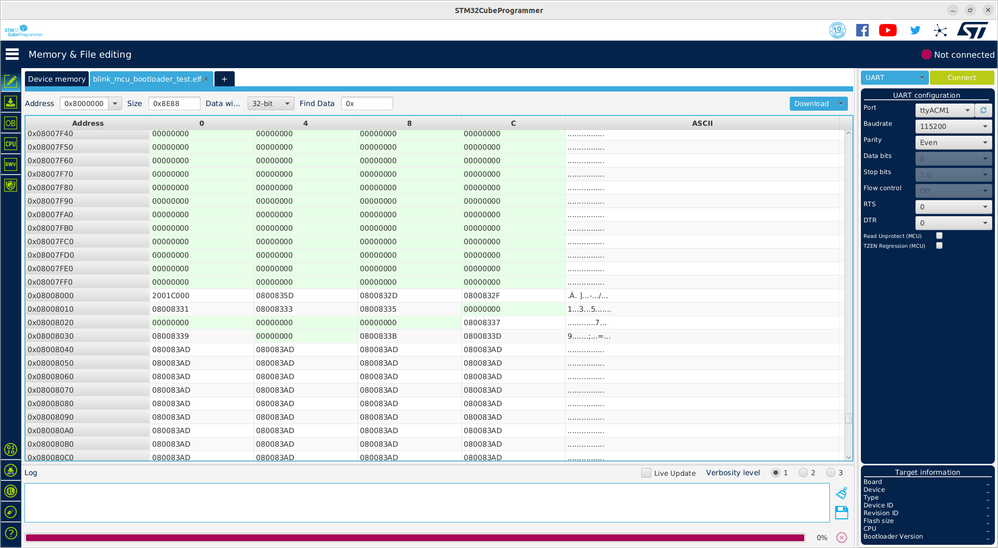Click the beta/firmware update sidebar icon
Viewport: 998px width, 548px height.
(x=10, y=470)
